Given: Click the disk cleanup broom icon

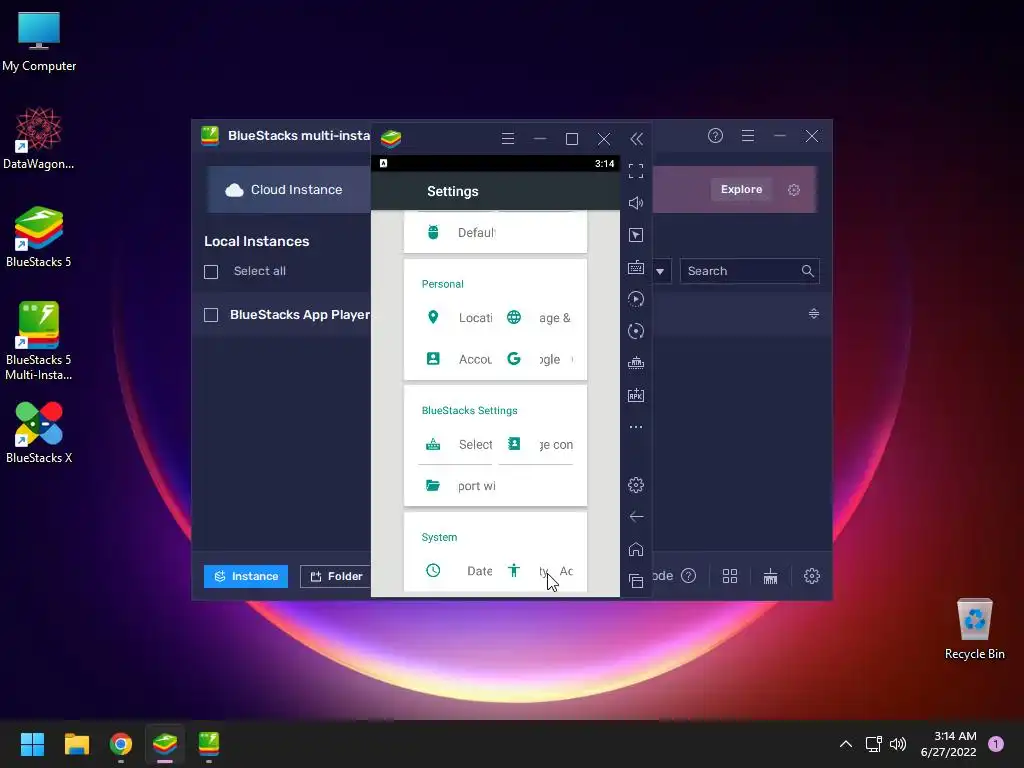Looking at the screenshot, I should tap(771, 576).
